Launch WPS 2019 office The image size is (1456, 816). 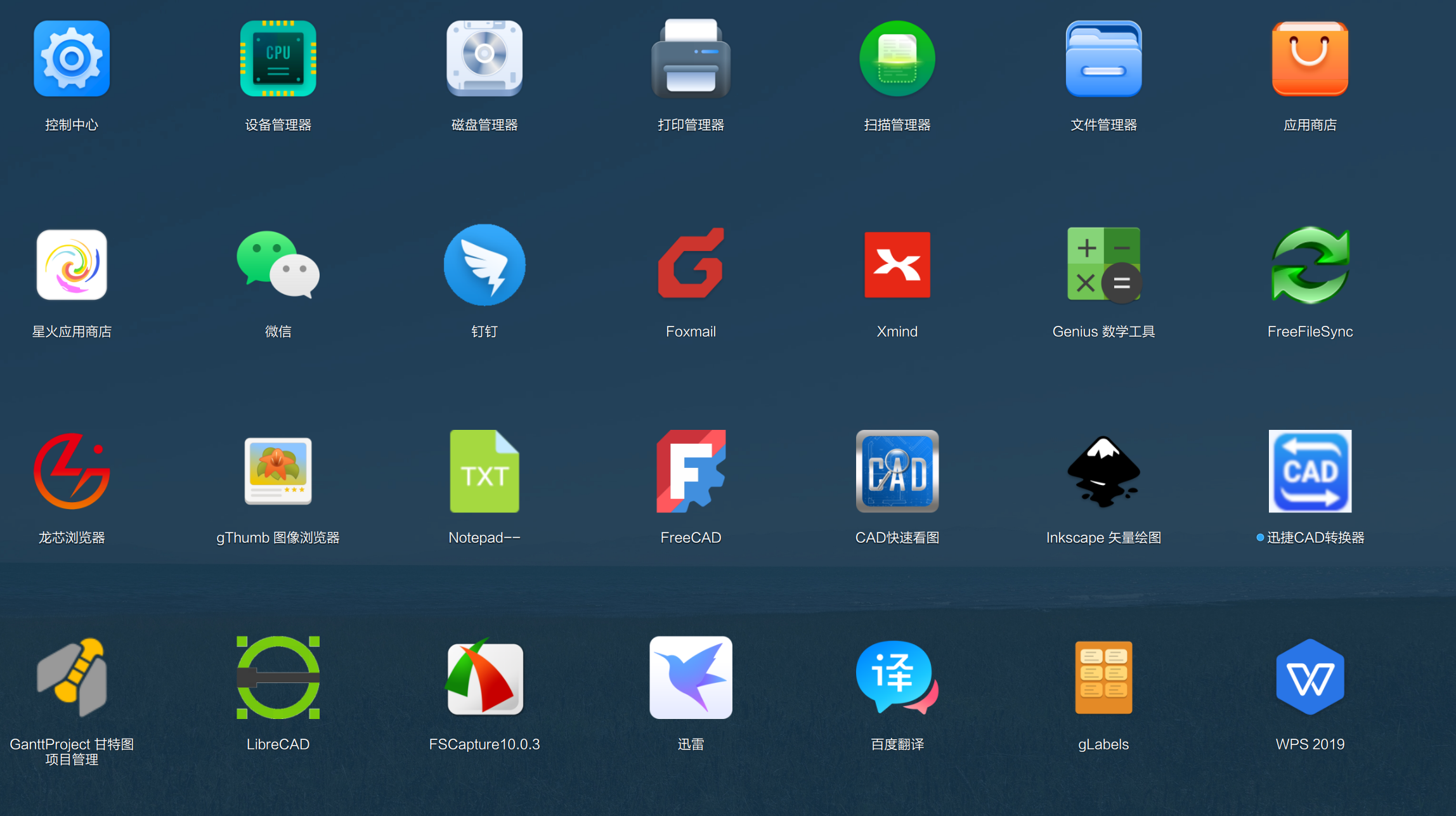[x=1310, y=677]
